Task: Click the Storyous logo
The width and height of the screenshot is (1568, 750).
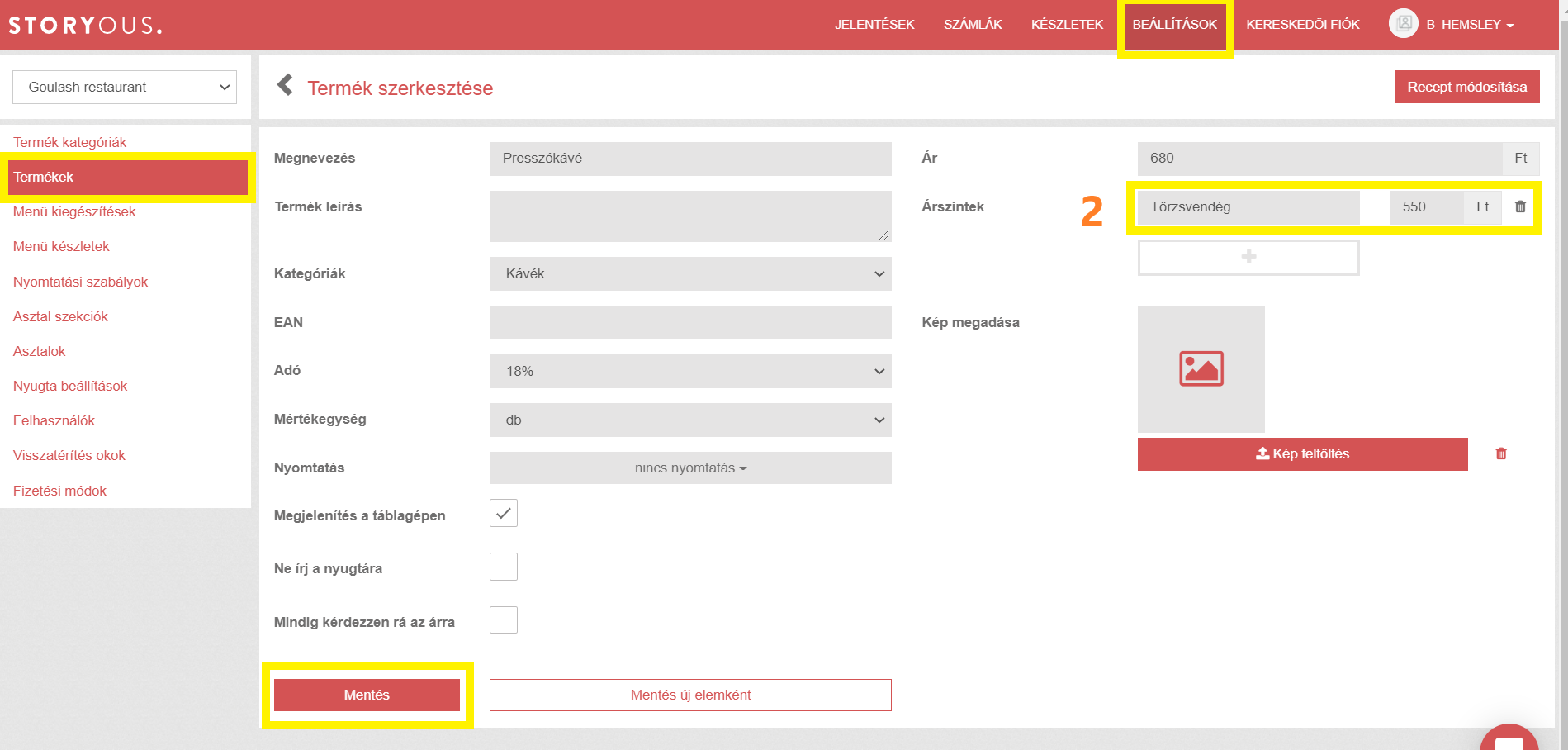Action: point(86,25)
